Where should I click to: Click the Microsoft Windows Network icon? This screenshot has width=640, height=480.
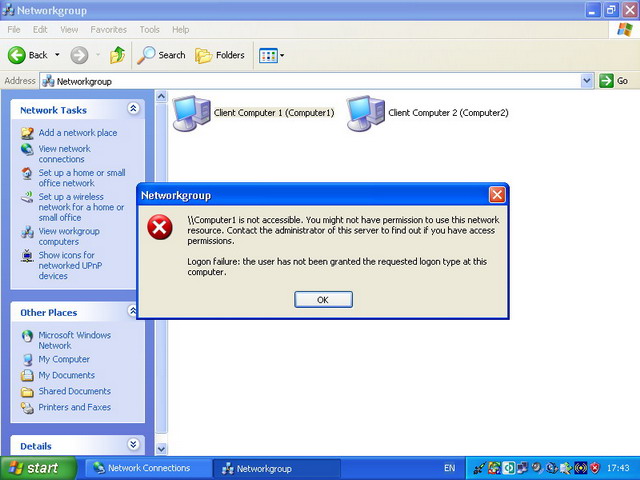(27, 336)
